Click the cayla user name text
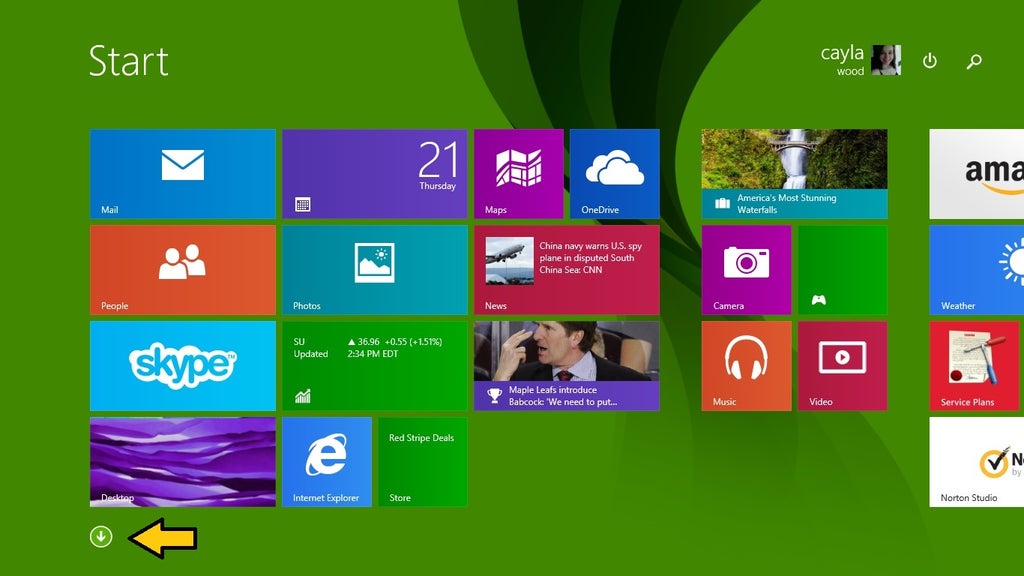The width and height of the screenshot is (1024, 576). tap(842, 53)
